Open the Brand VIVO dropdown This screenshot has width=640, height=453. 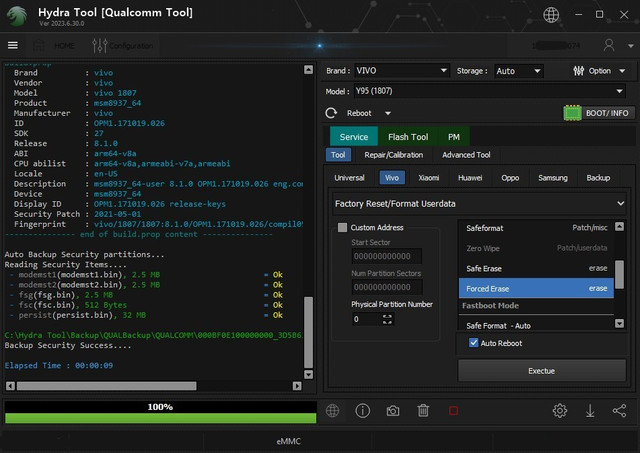coord(402,71)
